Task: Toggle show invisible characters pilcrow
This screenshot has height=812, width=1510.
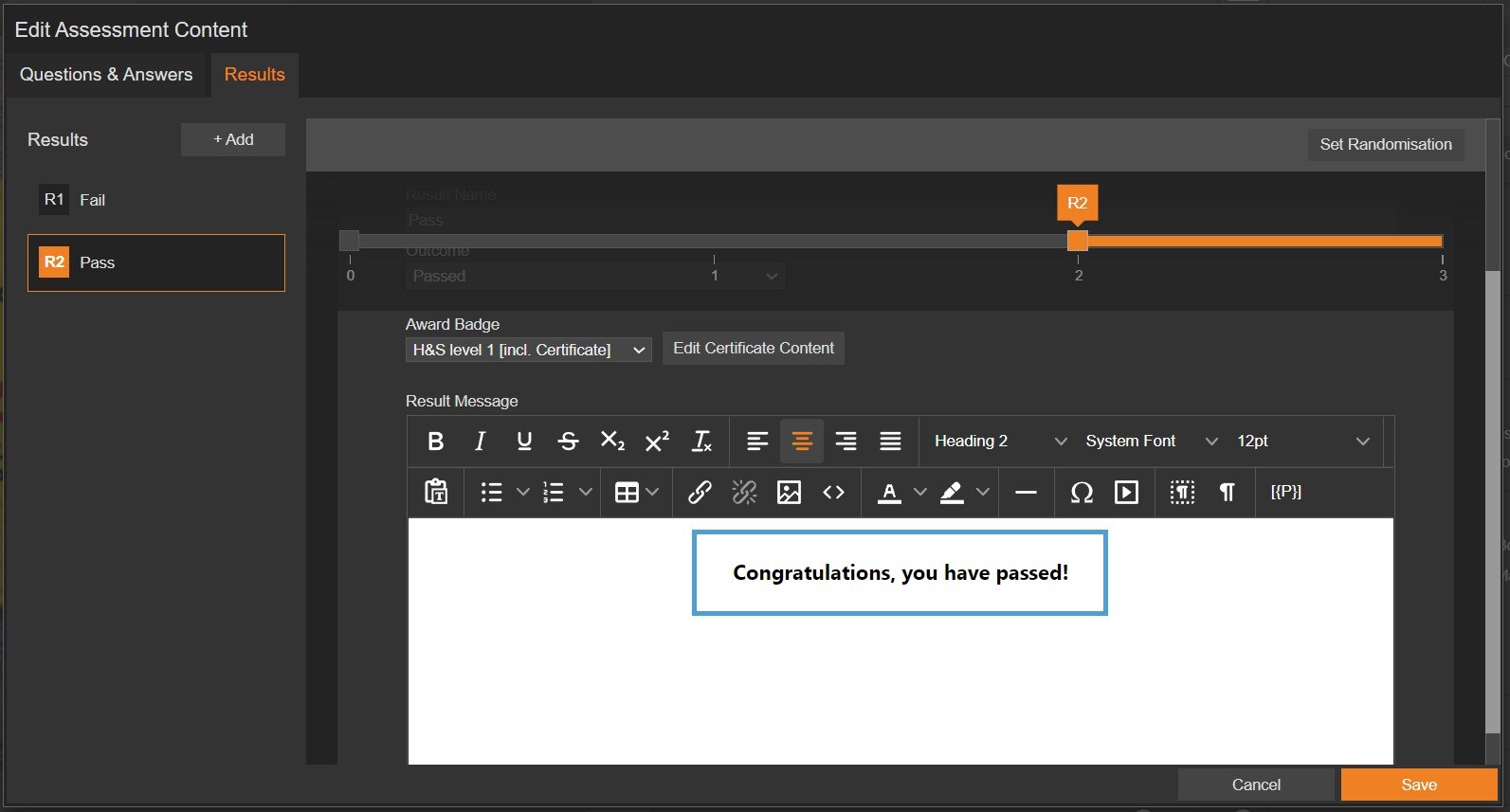Action: [1227, 493]
